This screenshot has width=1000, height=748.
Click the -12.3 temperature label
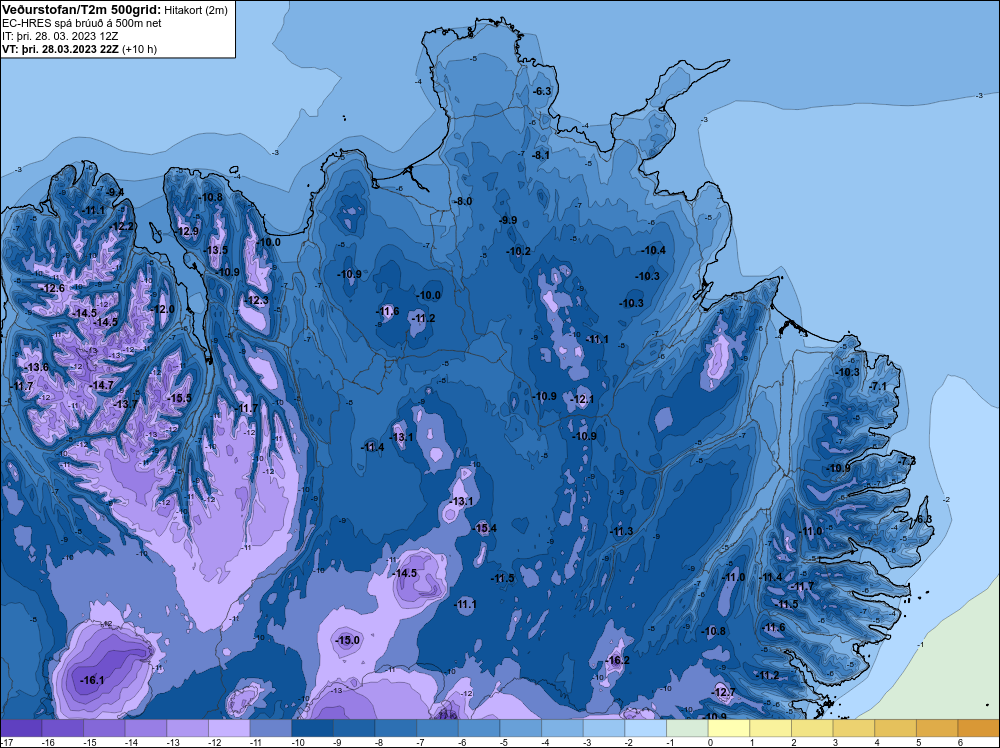256,300
